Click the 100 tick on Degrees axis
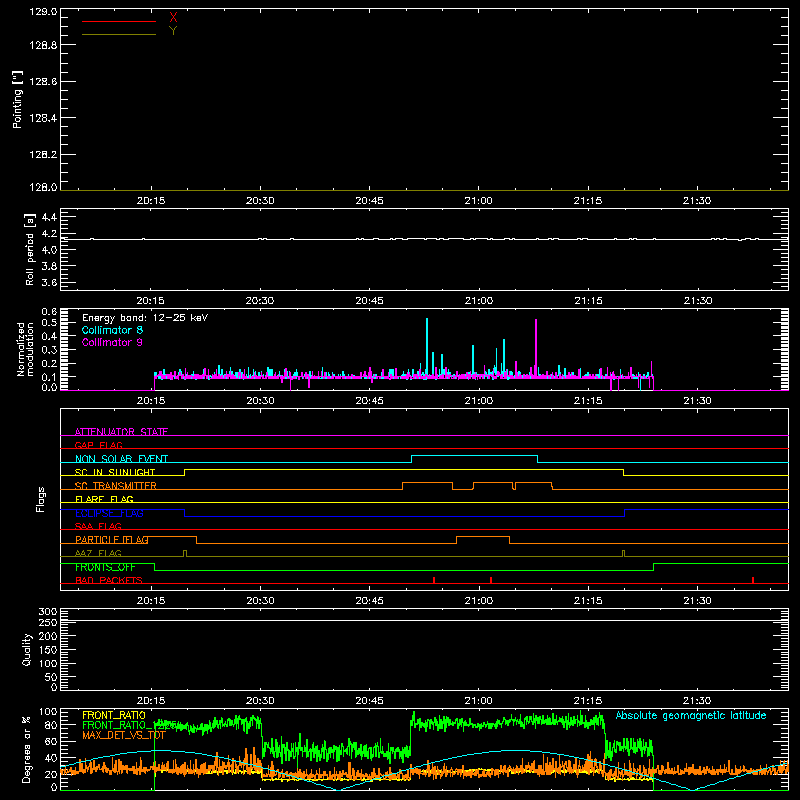Viewport: 800px width, 800px height. [48, 712]
